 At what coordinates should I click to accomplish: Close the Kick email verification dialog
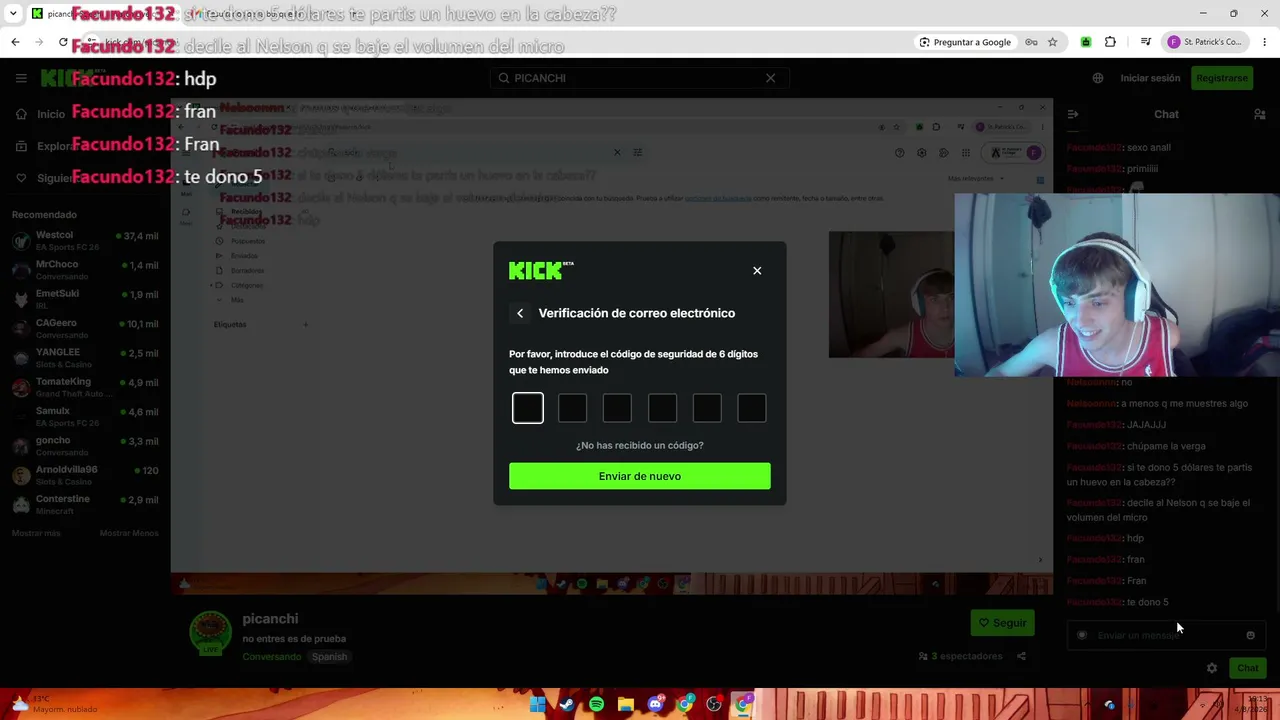coord(757,271)
